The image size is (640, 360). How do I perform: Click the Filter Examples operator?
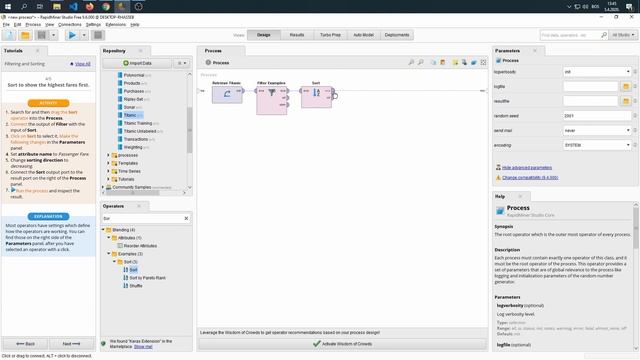tap(272, 100)
